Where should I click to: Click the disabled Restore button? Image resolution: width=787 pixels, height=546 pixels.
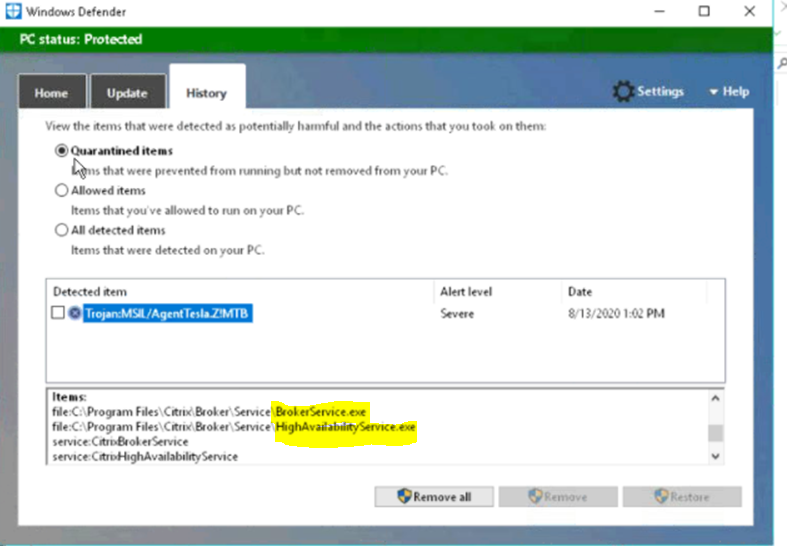(x=682, y=497)
